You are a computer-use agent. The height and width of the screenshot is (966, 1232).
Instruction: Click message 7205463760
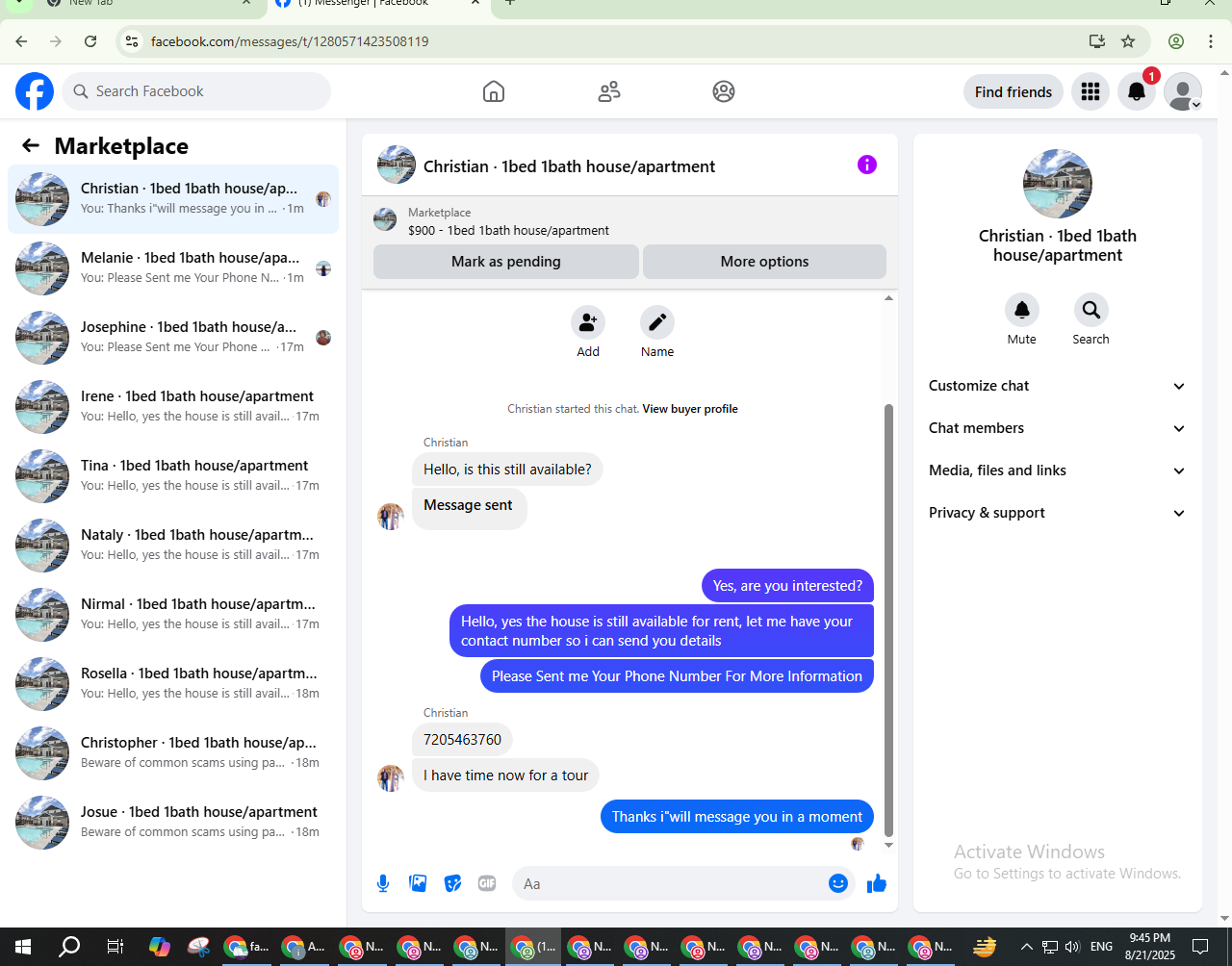(462, 740)
